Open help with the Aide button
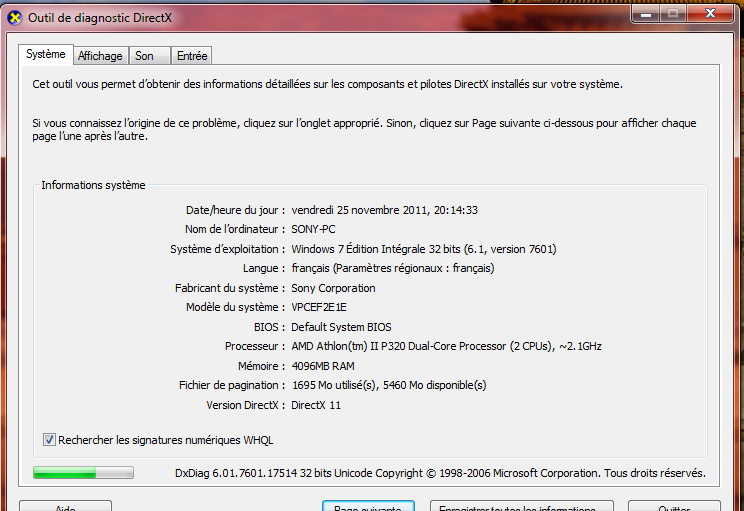 tap(65, 506)
